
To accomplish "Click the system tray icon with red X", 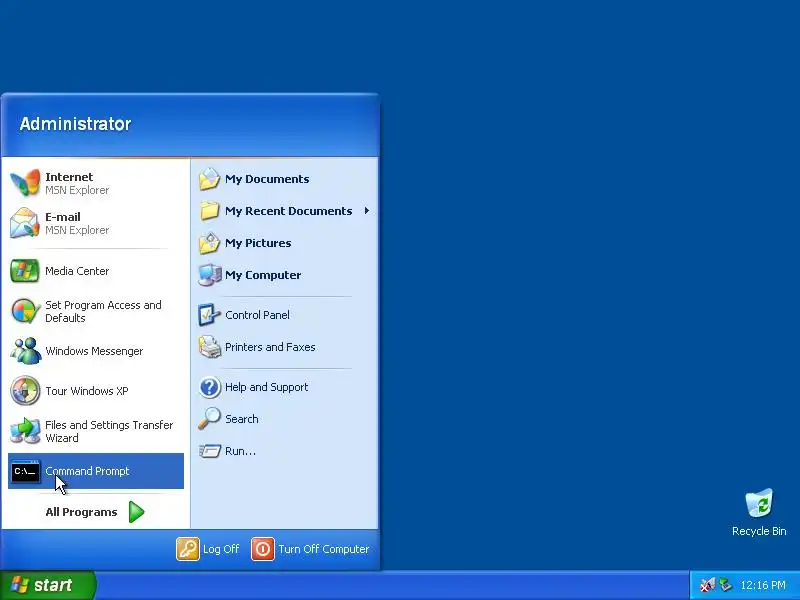I will [x=708, y=585].
